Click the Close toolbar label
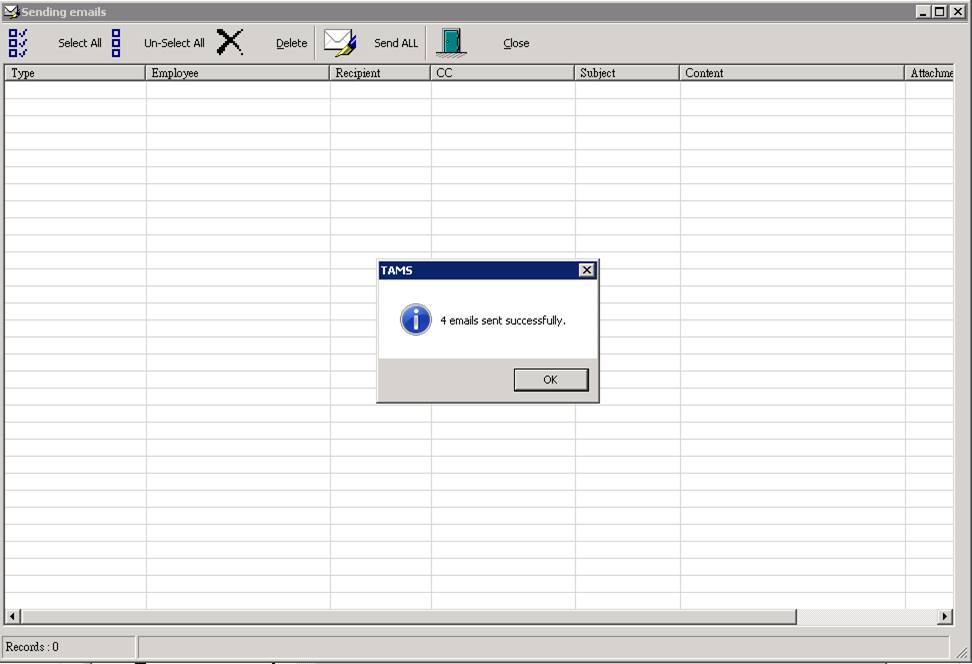 pyautogui.click(x=516, y=43)
